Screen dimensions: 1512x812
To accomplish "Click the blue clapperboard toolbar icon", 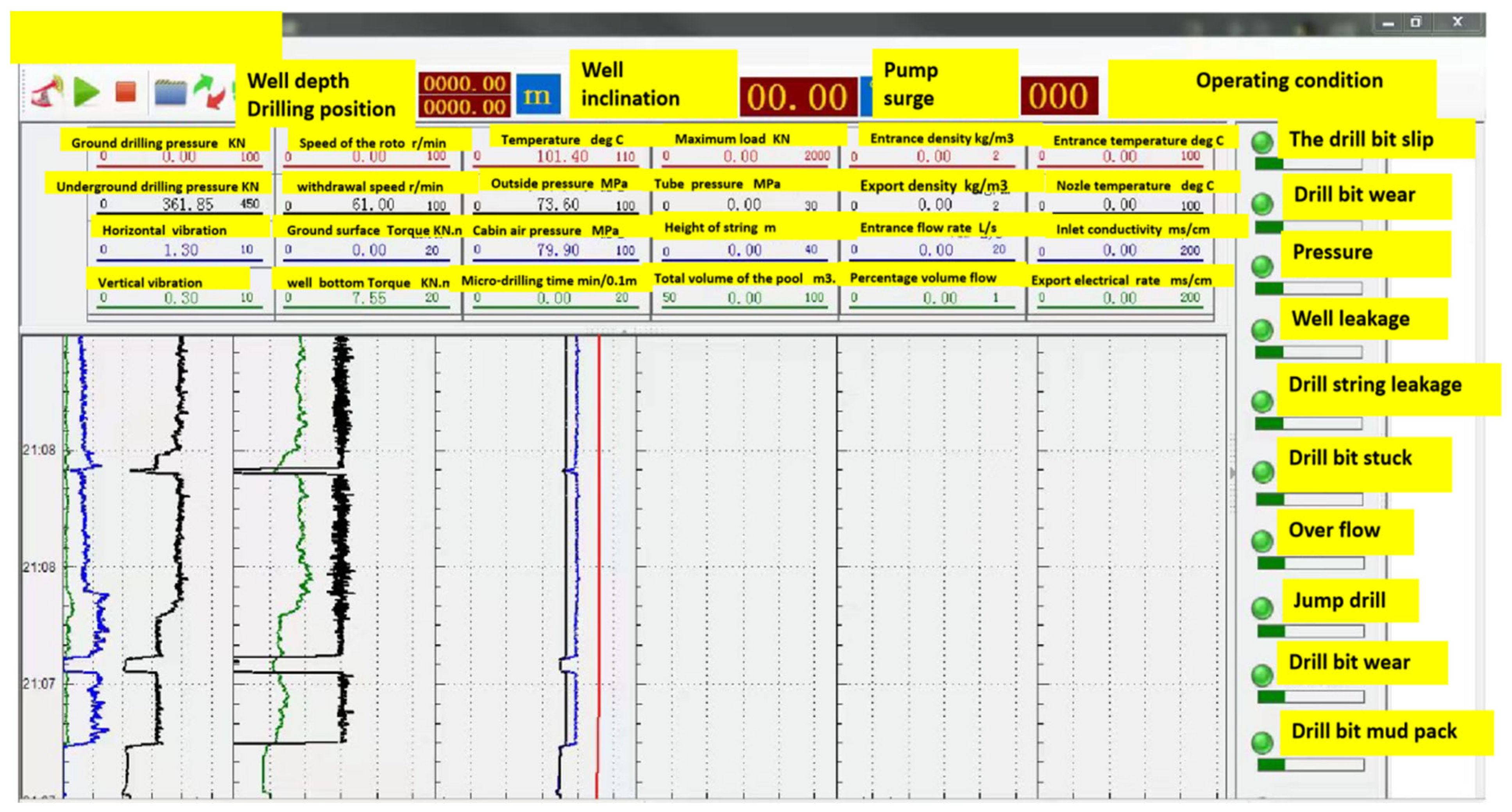I will point(170,92).
